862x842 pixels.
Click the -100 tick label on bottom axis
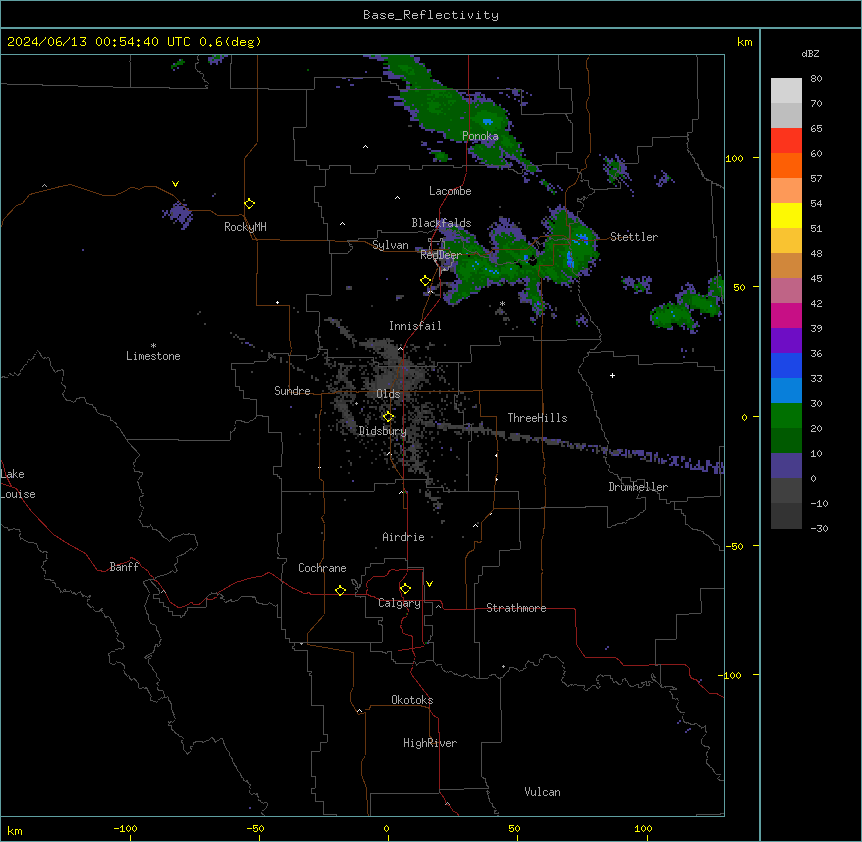click(125, 828)
